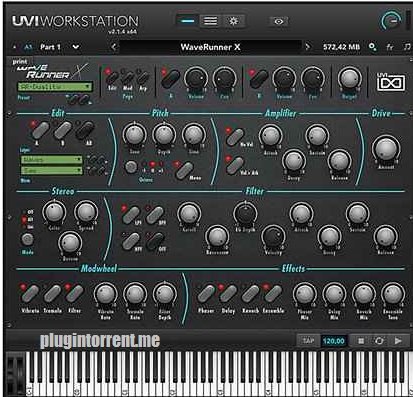Open the search magnifier icon
413x397 pixels.
(x=373, y=47)
